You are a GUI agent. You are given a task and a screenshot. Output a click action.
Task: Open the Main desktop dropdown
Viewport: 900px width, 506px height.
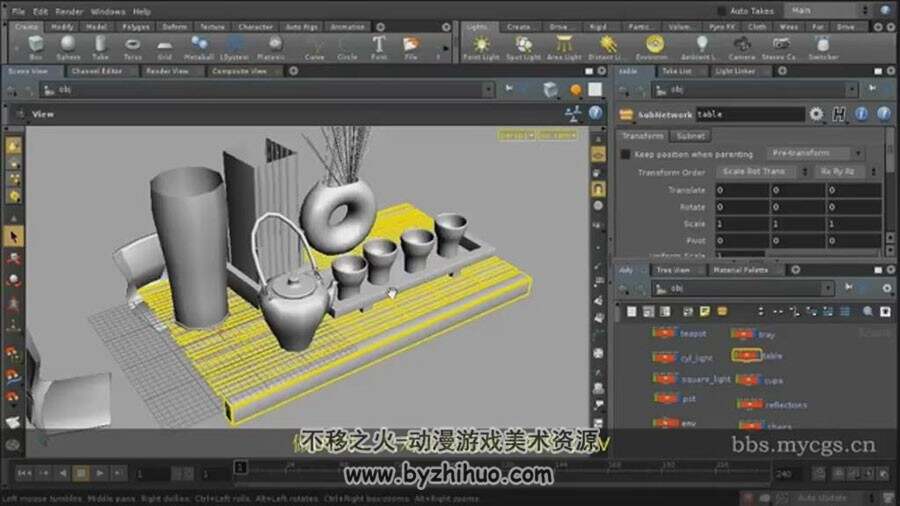pyautogui.click(x=829, y=10)
